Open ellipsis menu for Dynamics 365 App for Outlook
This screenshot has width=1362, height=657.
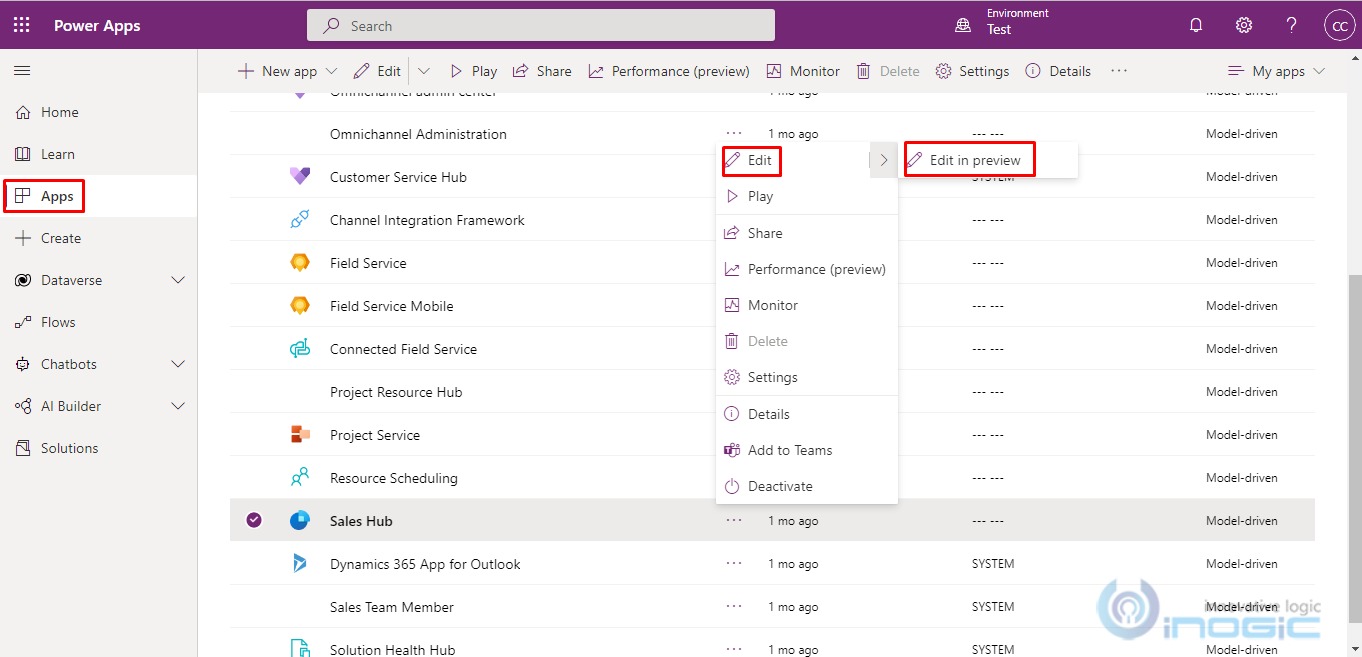click(734, 563)
